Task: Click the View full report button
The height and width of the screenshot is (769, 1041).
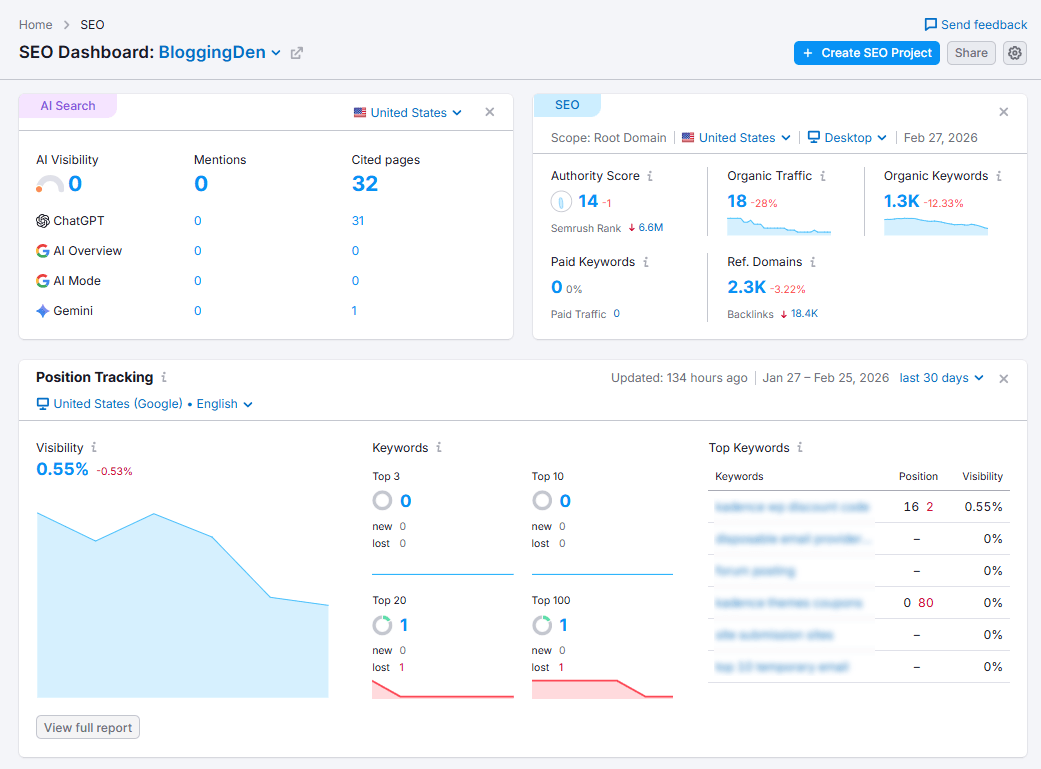Action: pyautogui.click(x=88, y=727)
